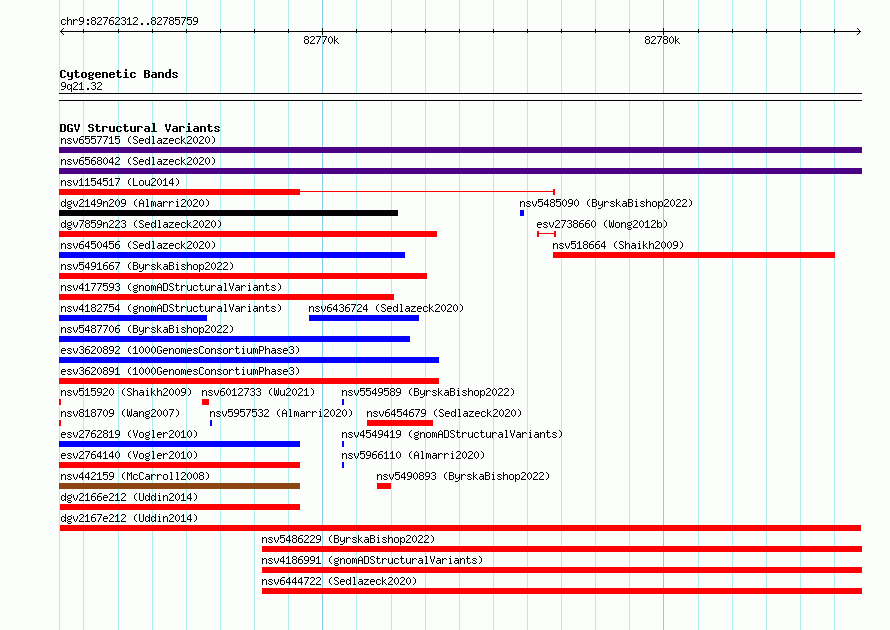This screenshot has width=890, height=630.
Task: Click the blue esv3620892 variant bar
Action: (249, 360)
